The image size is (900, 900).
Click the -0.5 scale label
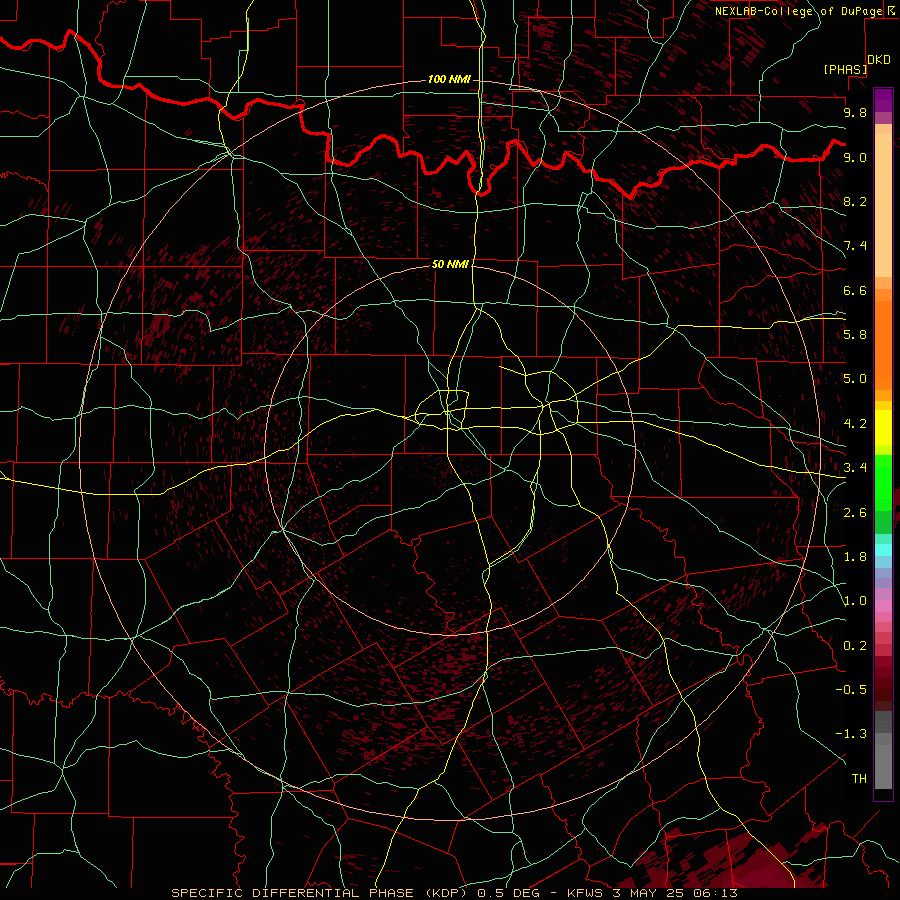pyautogui.click(x=850, y=690)
